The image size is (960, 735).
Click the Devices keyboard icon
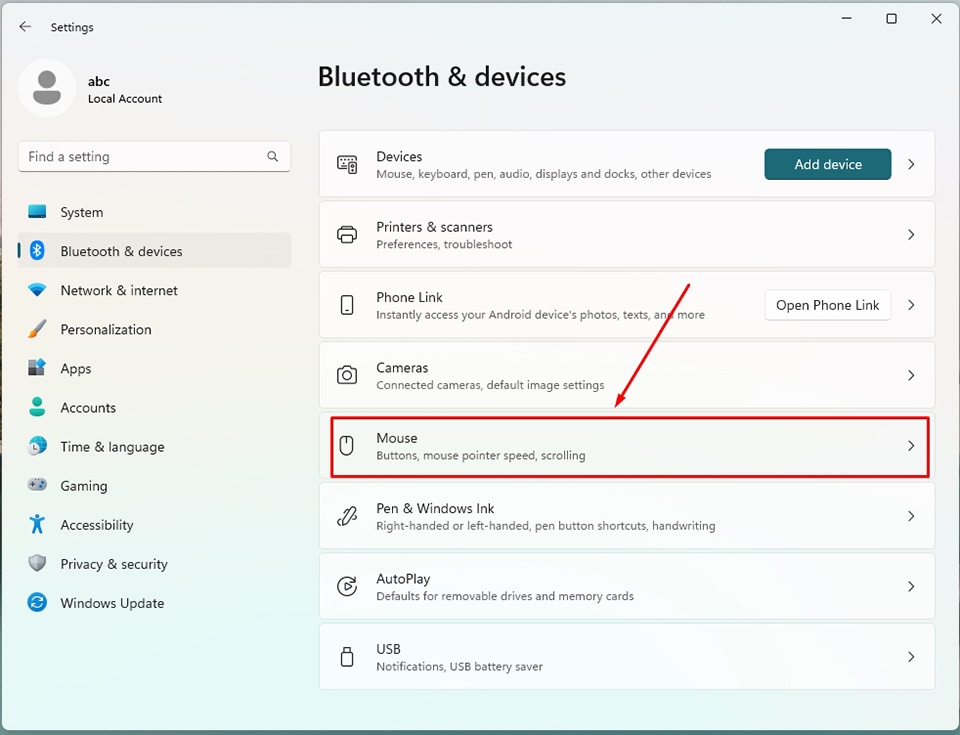tap(347, 164)
